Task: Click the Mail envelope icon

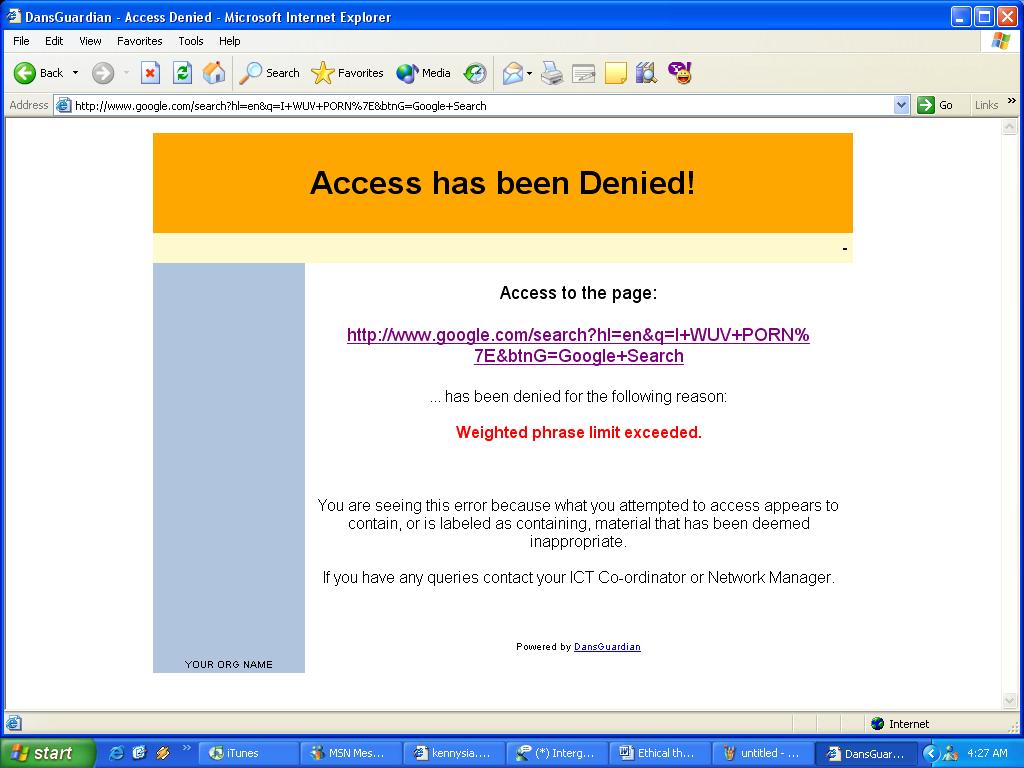Action: [x=513, y=73]
